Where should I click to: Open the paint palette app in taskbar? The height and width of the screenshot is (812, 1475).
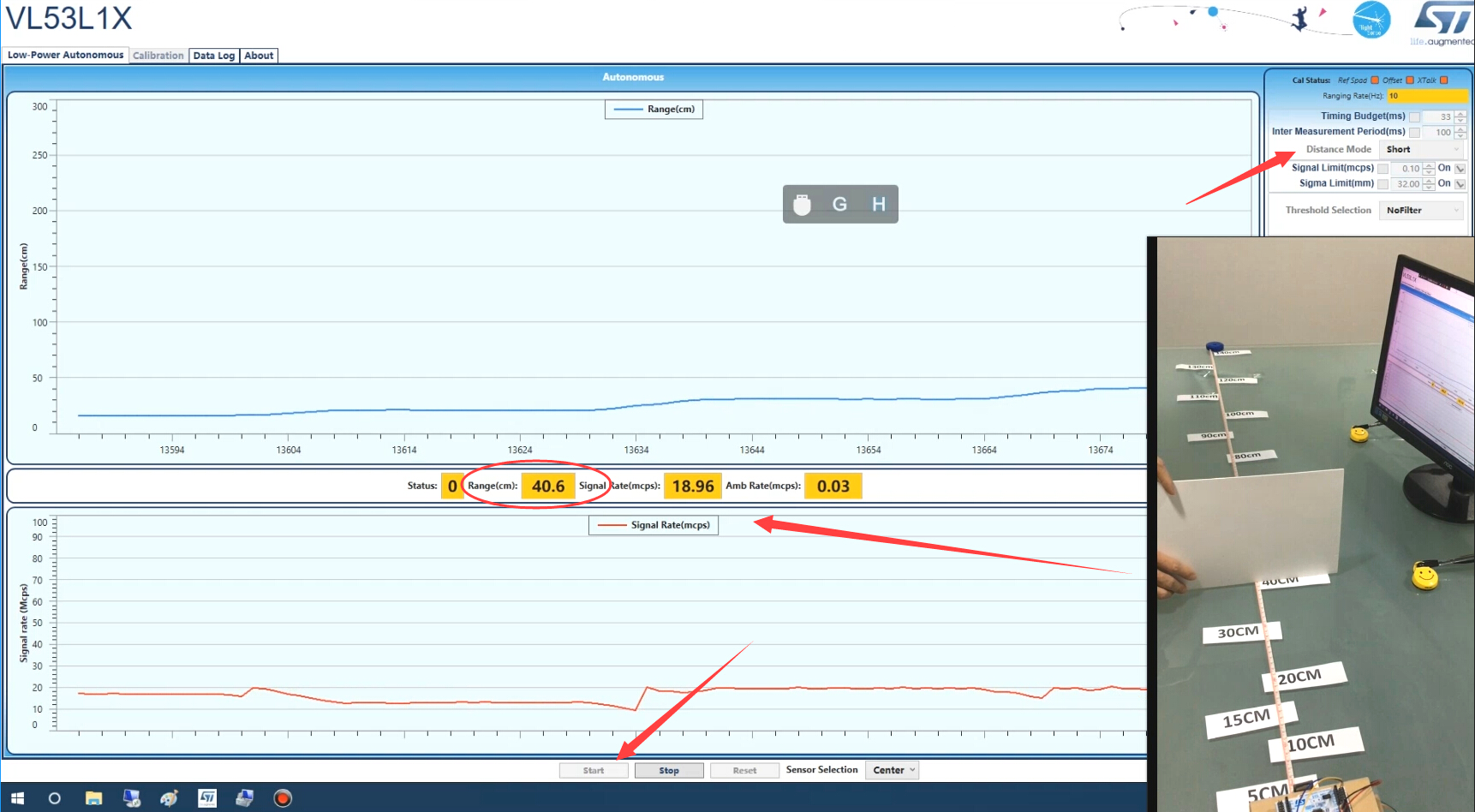pos(169,798)
